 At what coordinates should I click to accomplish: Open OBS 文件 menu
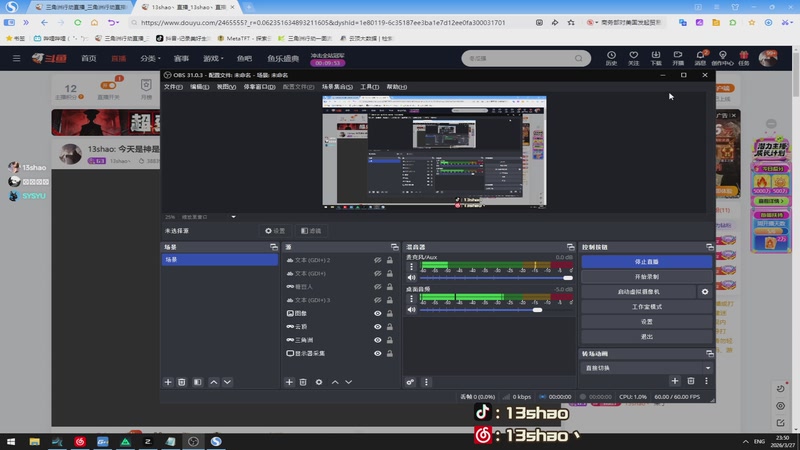(173, 87)
